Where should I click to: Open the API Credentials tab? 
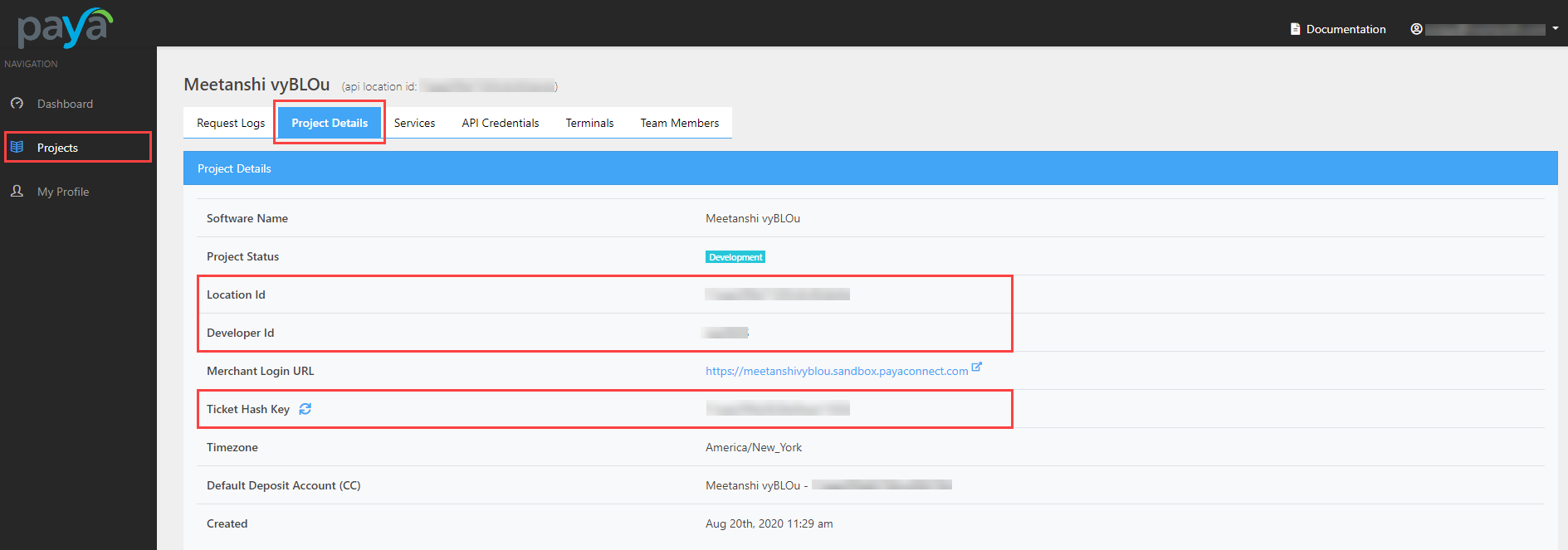[x=501, y=123]
